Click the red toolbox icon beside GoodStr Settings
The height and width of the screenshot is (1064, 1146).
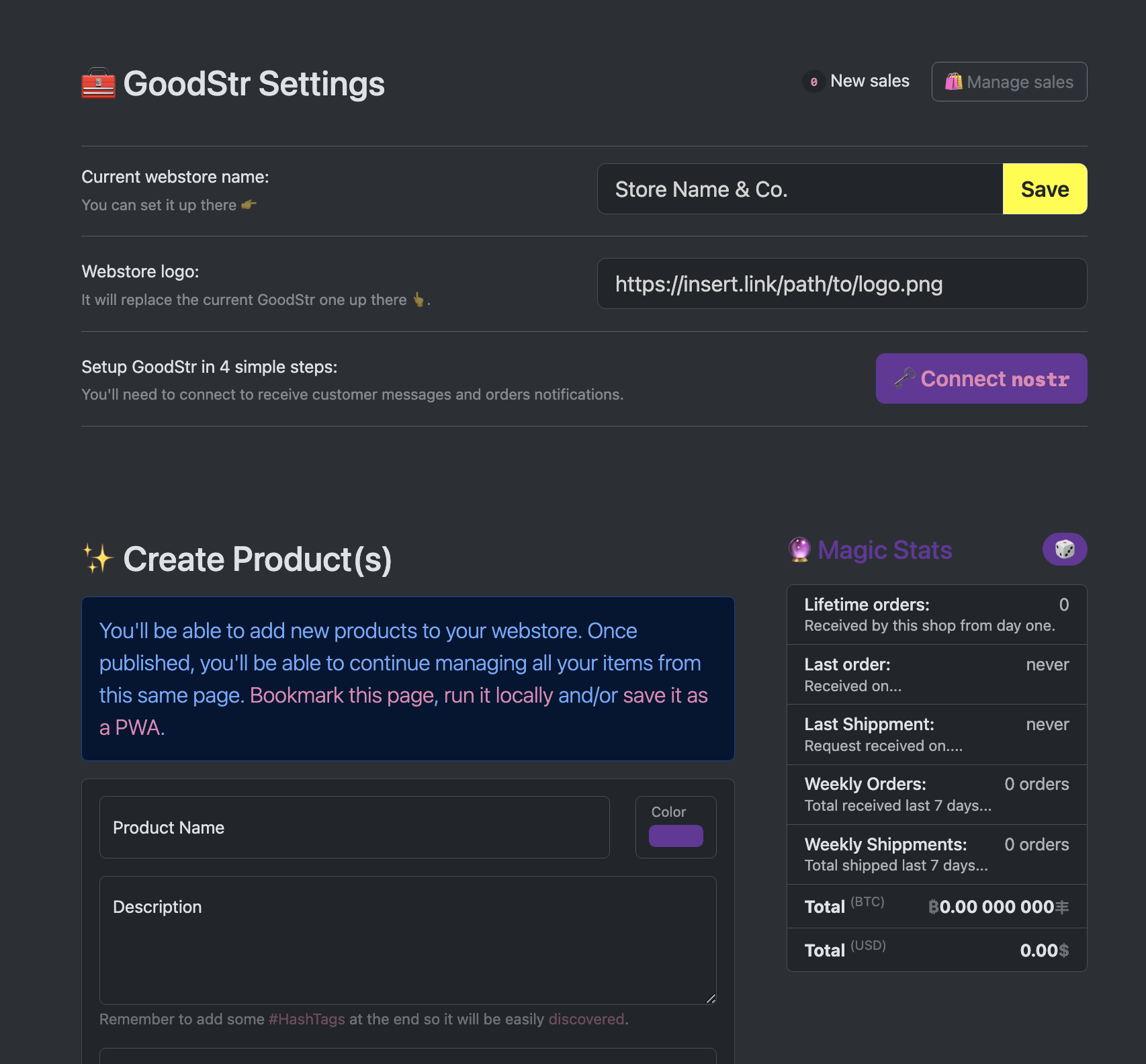tap(98, 83)
